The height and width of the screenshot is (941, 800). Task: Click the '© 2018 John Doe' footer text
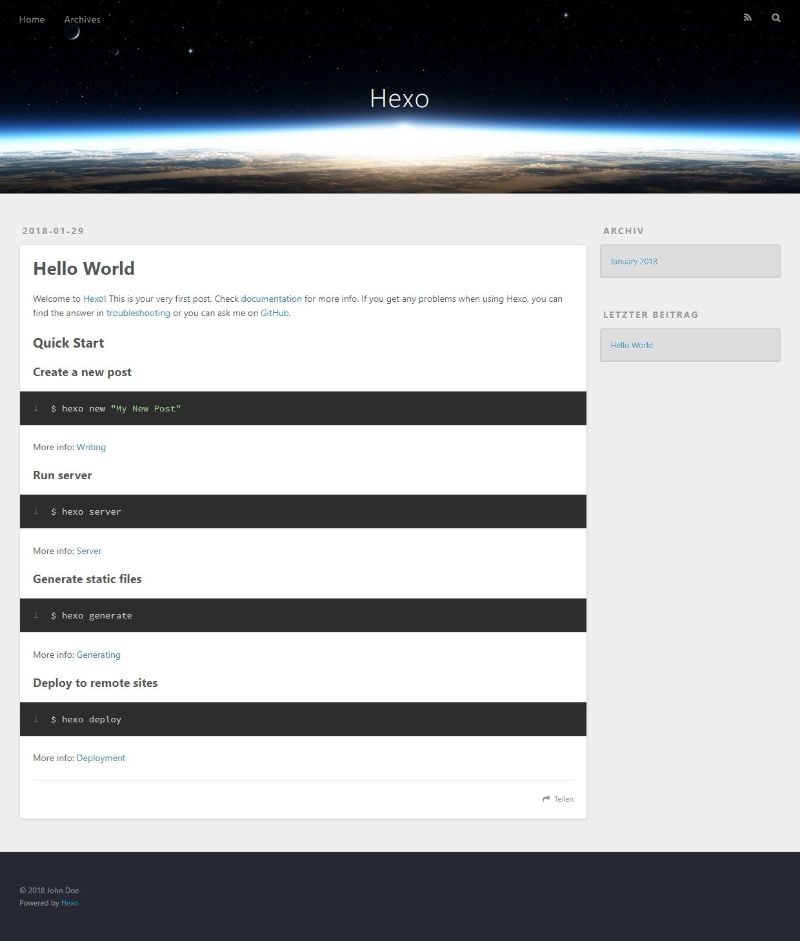(x=49, y=891)
